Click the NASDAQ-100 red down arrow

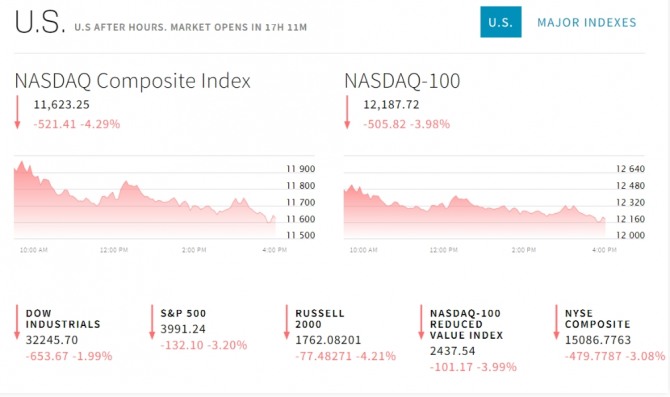tap(347, 112)
